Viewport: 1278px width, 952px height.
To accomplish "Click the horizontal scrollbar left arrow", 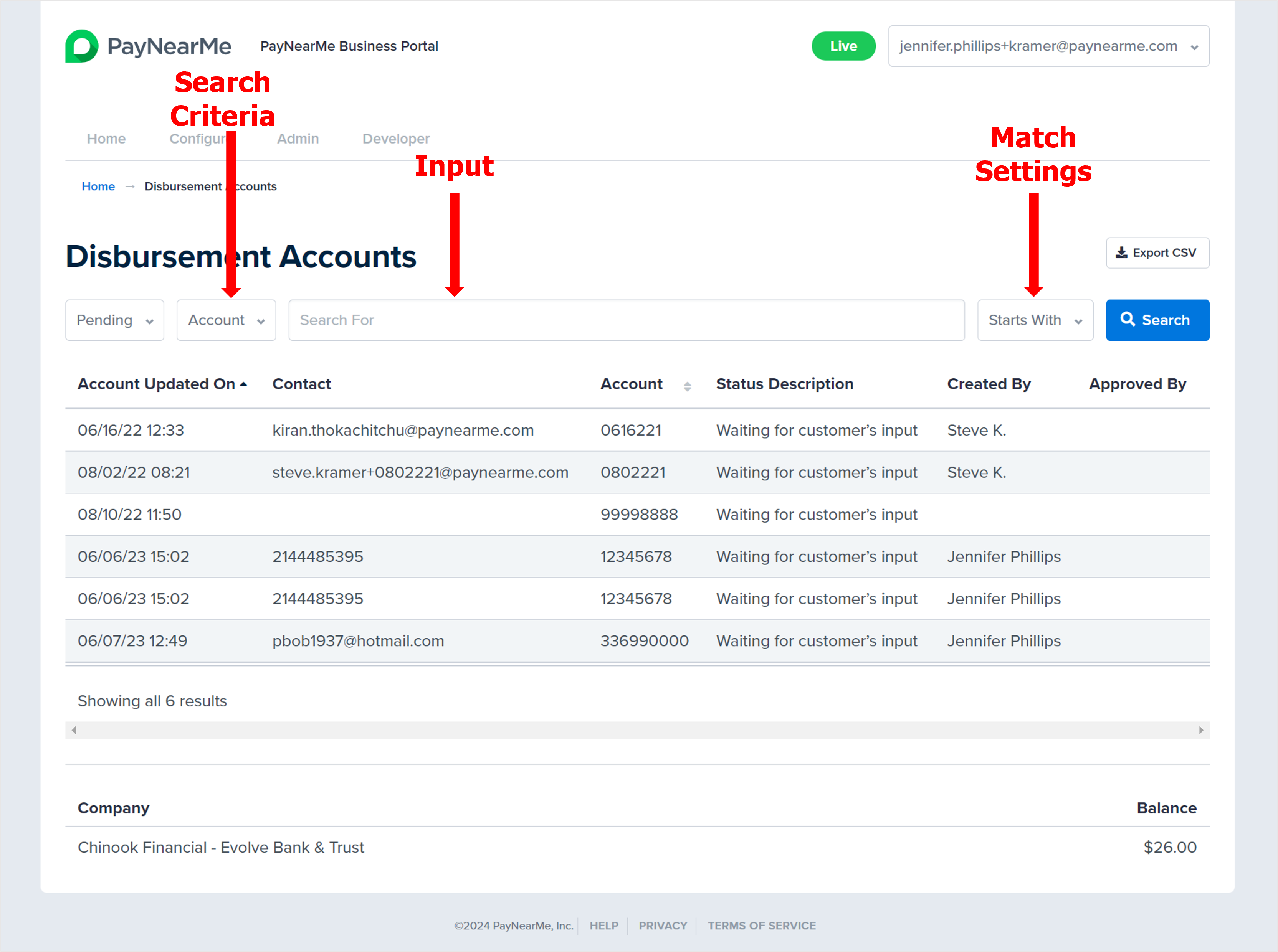I will tap(74, 730).
